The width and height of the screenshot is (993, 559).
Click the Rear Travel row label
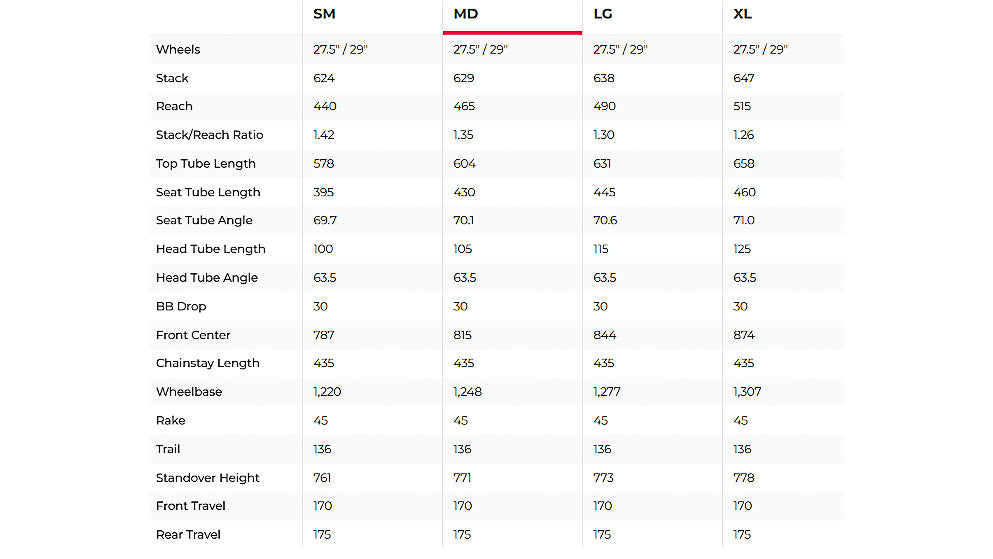point(189,535)
